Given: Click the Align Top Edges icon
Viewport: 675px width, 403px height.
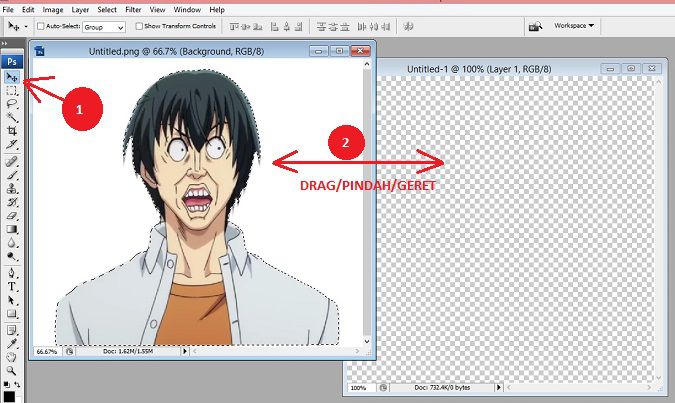Looking at the screenshot, I should click(x=234, y=27).
